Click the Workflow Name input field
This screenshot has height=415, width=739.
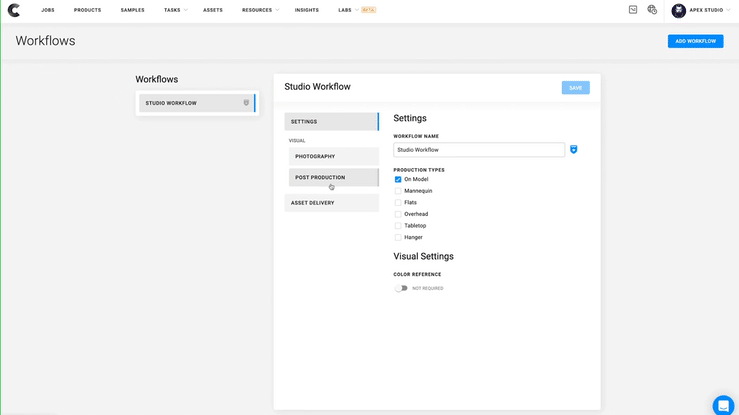(x=479, y=150)
